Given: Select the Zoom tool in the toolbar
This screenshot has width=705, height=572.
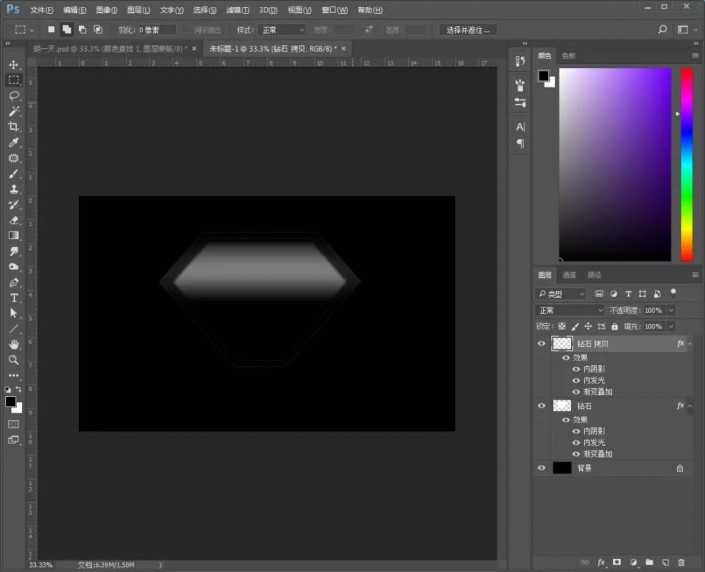Looking at the screenshot, I should (14, 359).
